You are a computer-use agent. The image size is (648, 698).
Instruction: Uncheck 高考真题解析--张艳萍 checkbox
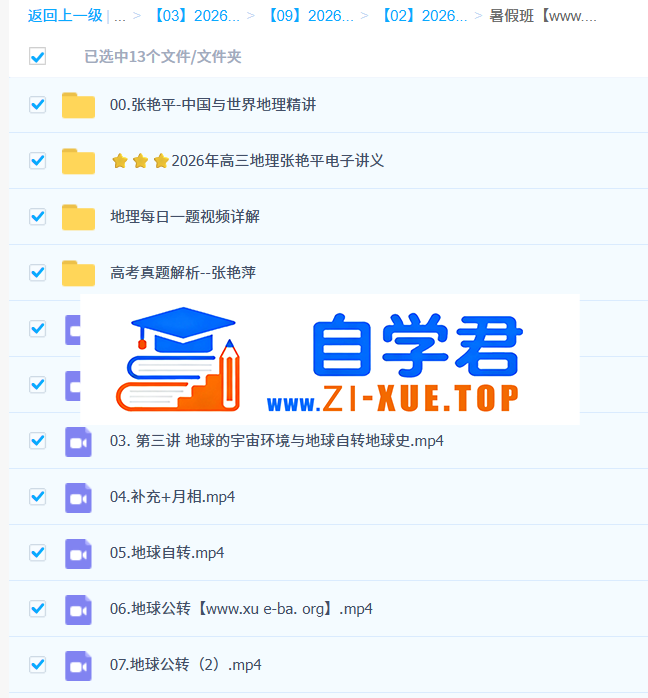point(37,273)
